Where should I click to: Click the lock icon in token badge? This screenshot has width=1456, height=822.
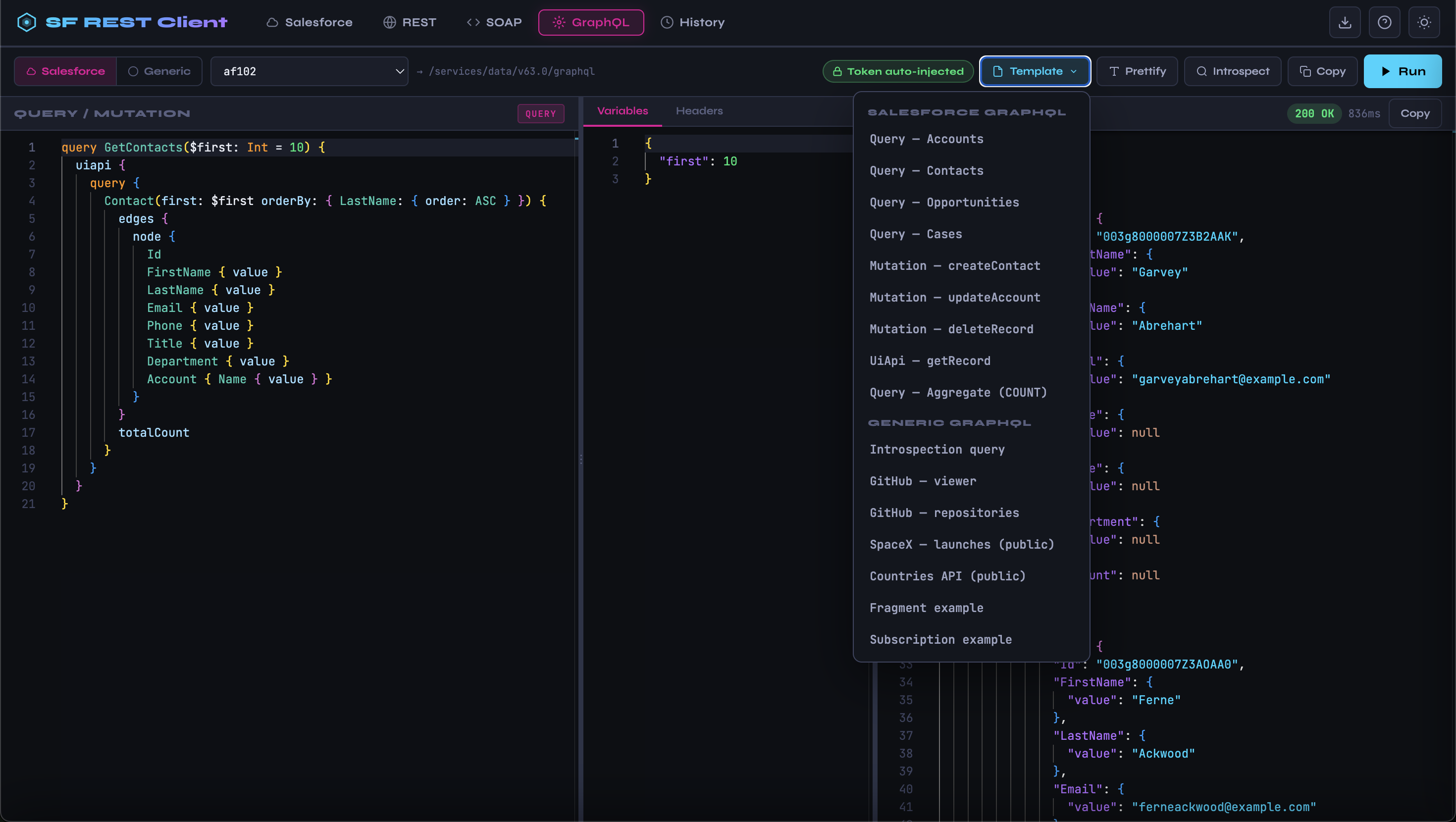837,71
